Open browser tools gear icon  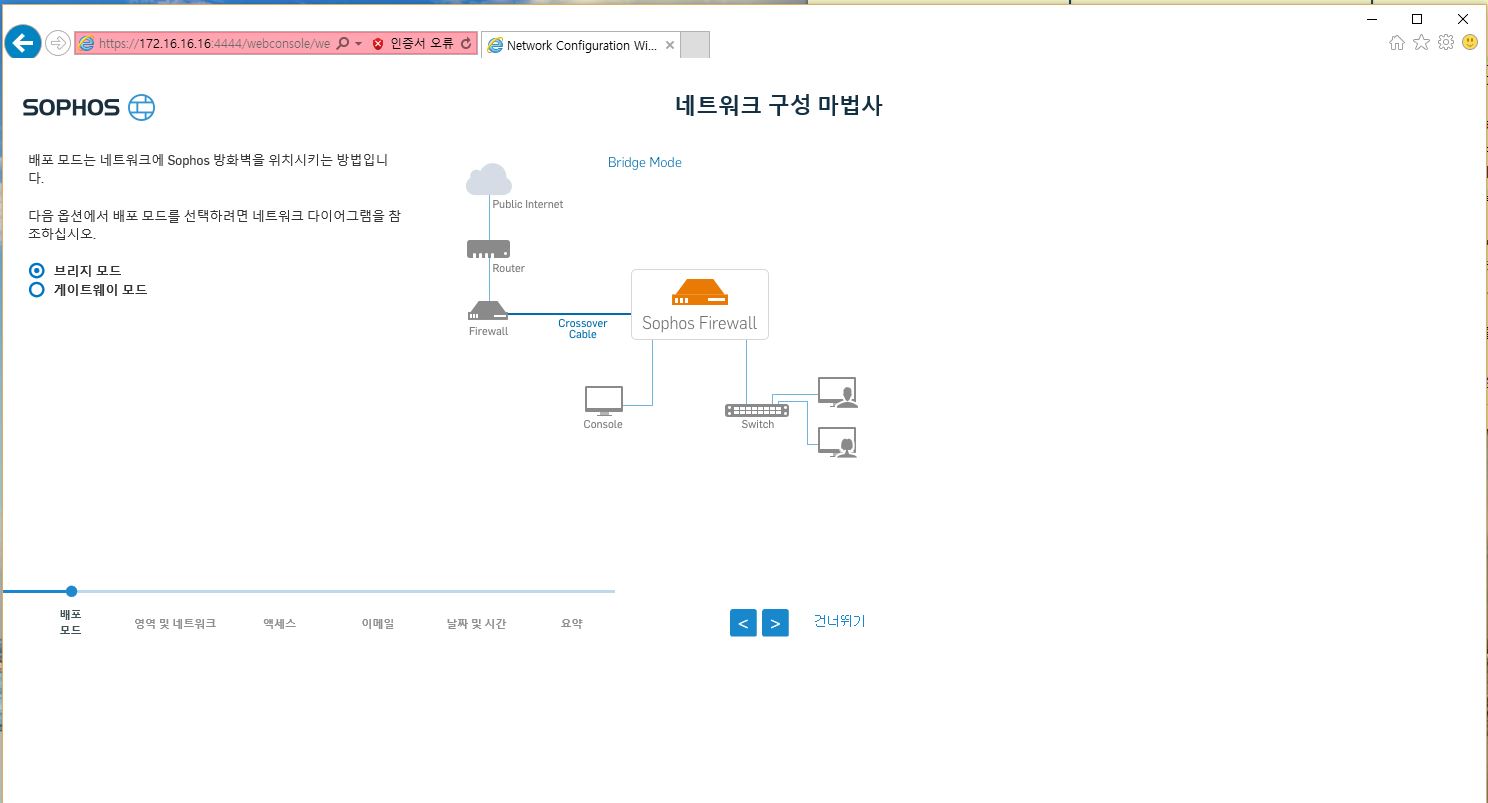1446,43
